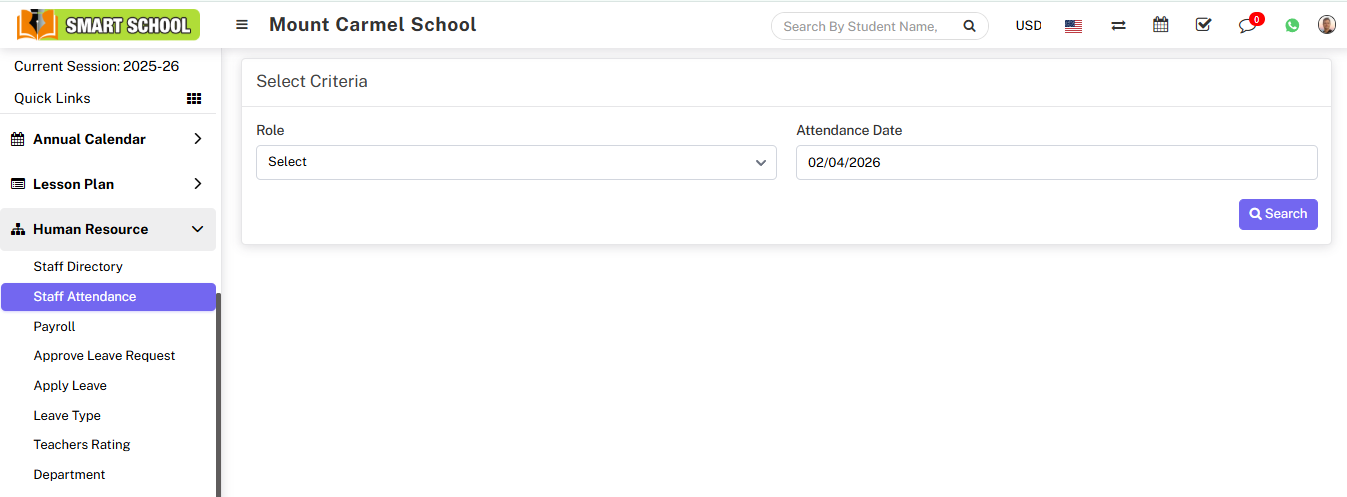
Task: Click the switch session arrows icon
Action: [1118, 26]
